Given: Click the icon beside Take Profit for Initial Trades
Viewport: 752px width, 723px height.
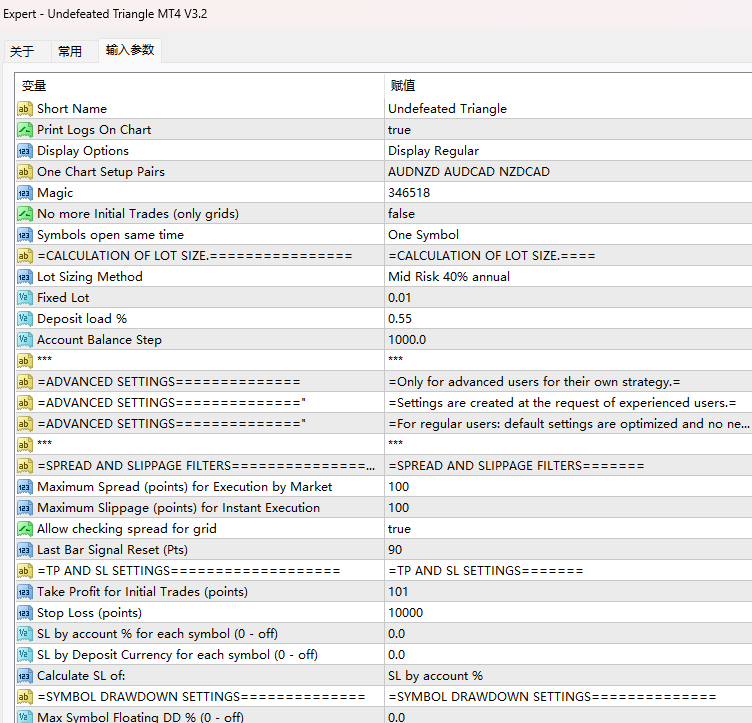Looking at the screenshot, I should click(x=25, y=592).
